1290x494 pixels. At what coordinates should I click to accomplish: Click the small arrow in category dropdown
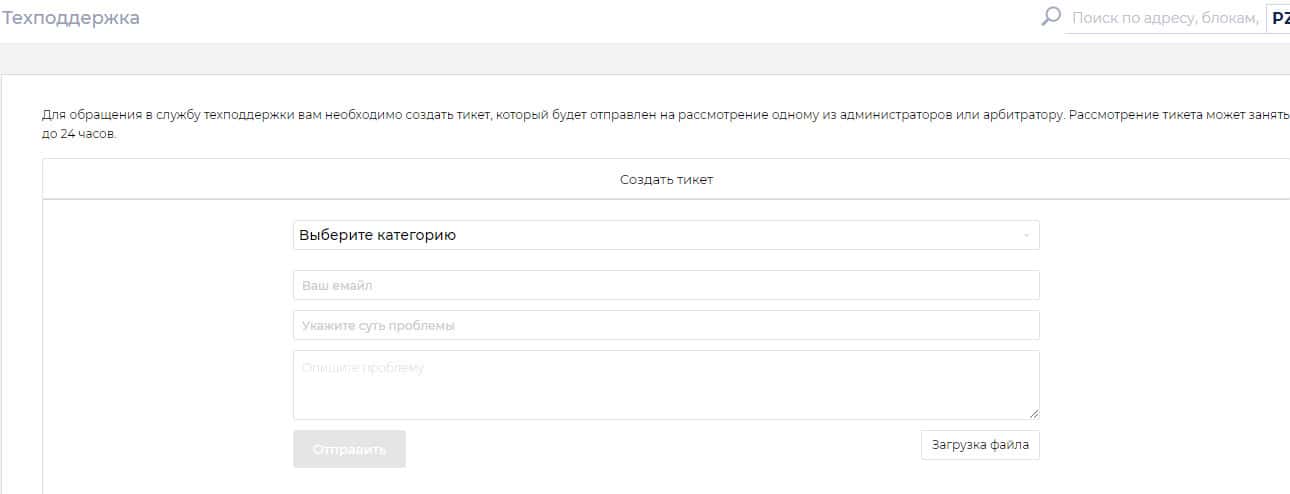tap(1026, 236)
